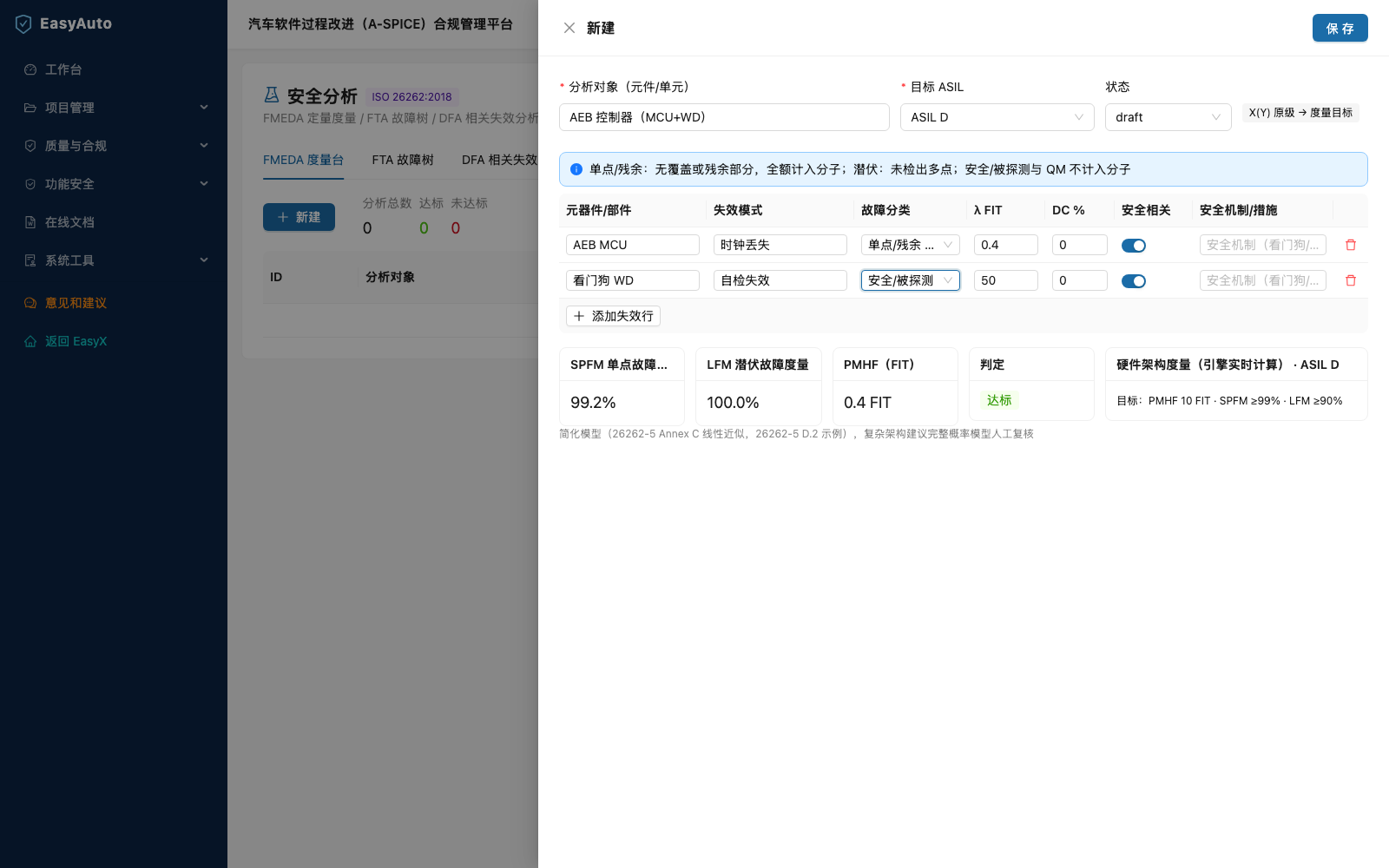1389x868 pixels.
Task: Open 故障分类 dropdown showing 安全/被探测
Action: pos(911,280)
